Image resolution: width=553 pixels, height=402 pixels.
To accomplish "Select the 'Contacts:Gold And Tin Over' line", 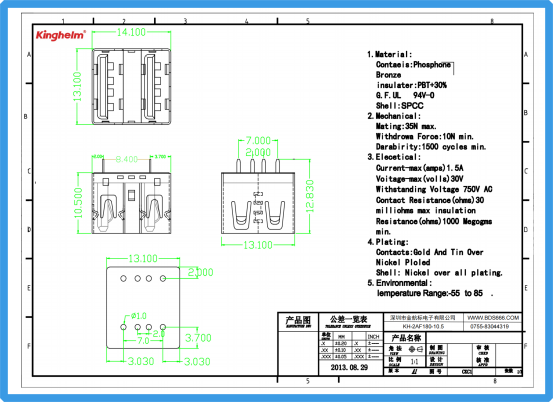I will tap(430, 252).
